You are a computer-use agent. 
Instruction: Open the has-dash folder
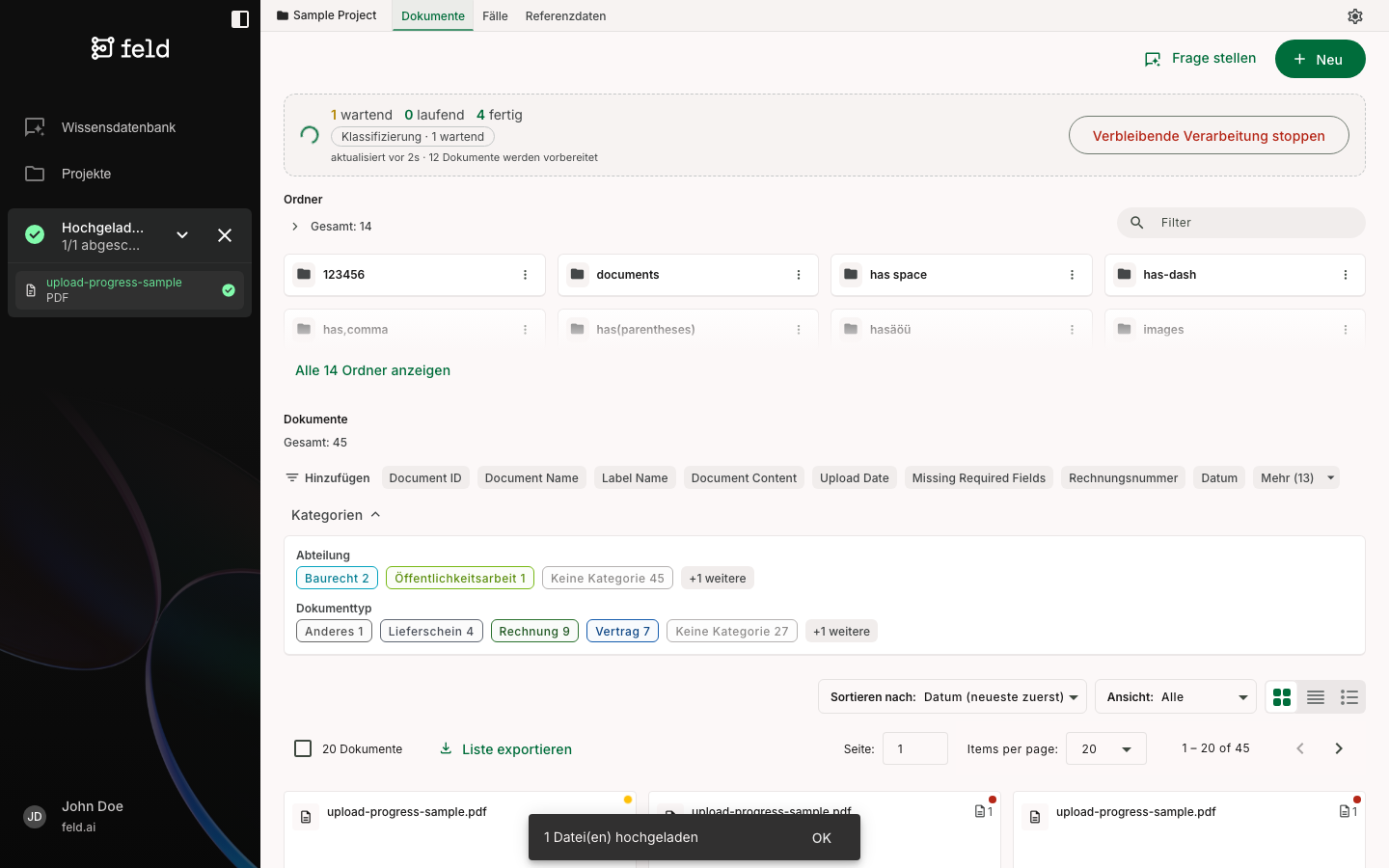pos(1235,275)
